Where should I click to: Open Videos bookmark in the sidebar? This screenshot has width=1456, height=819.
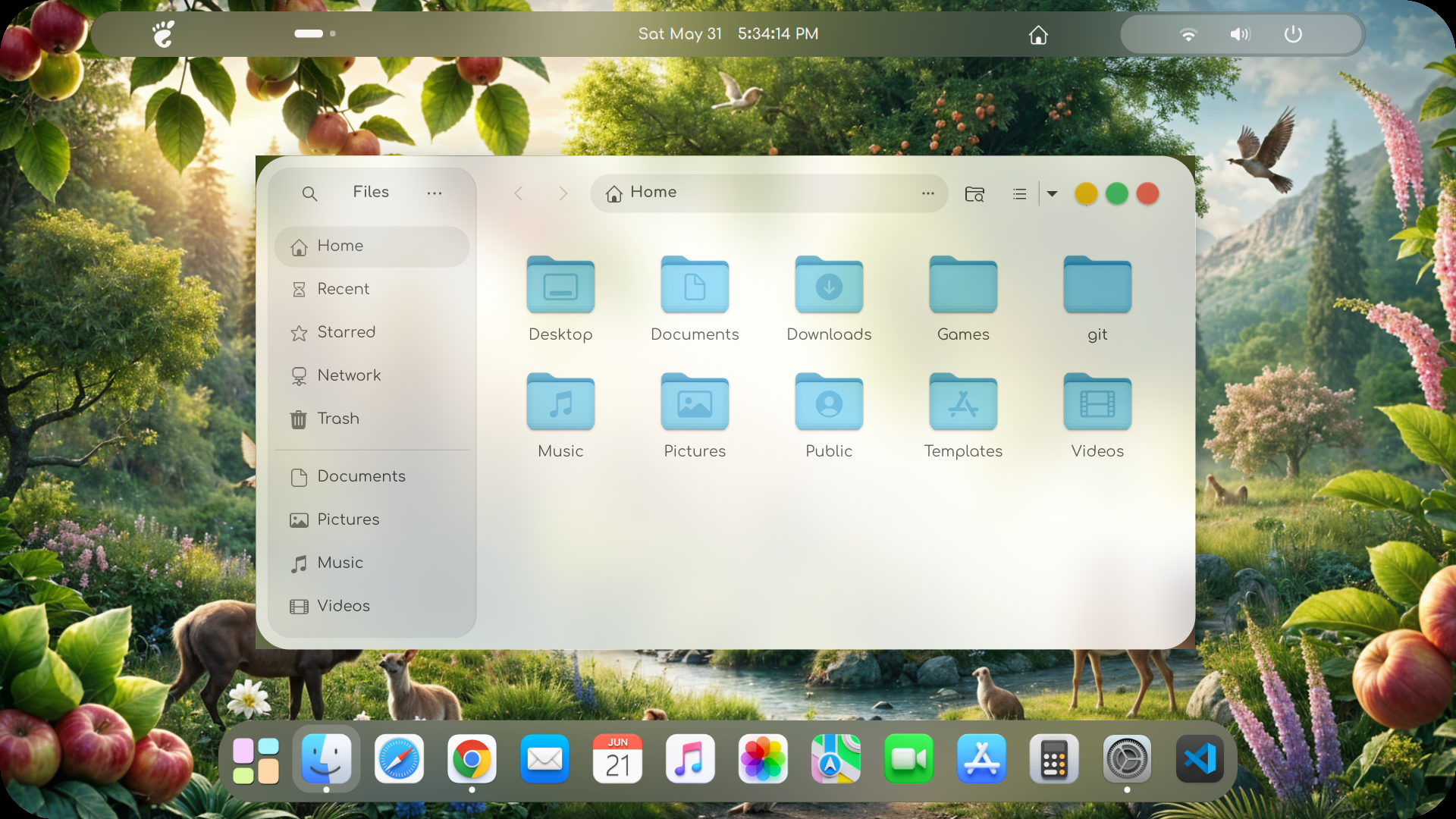(x=372, y=607)
